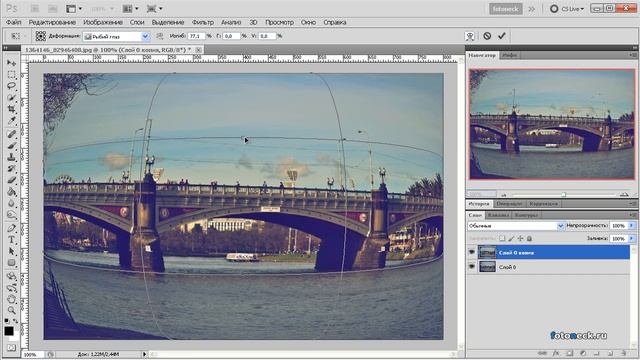Click the foreground color swatch
This screenshot has height=360, width=640.
[9, 331]
